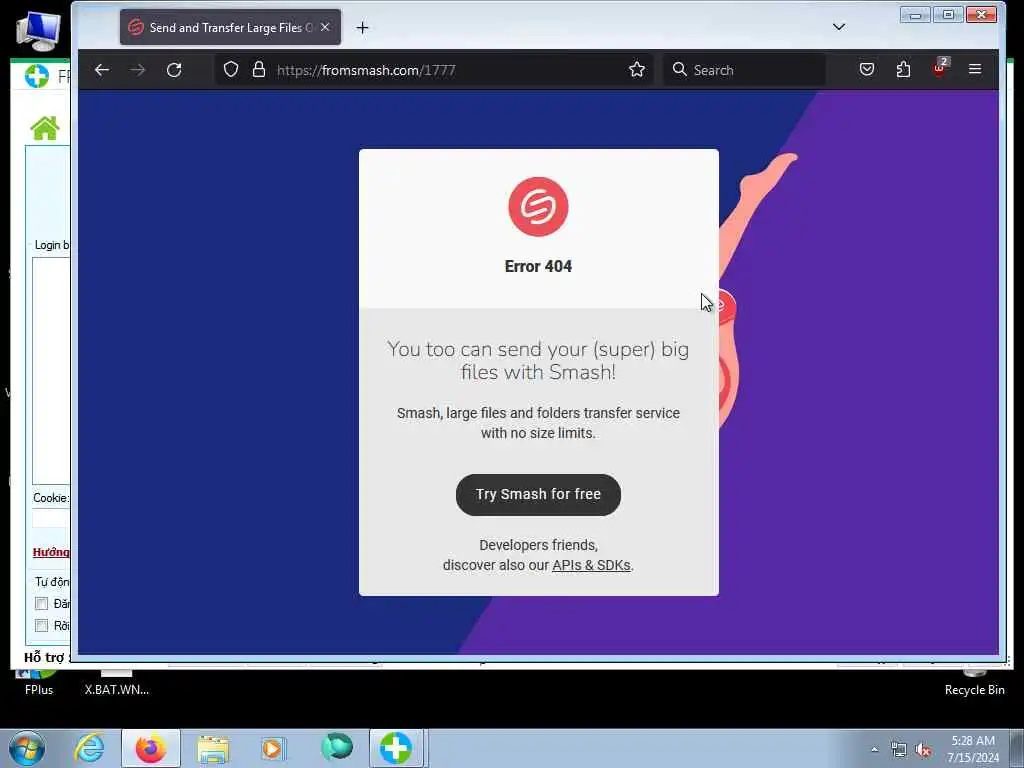Open the red Hướng link in FPlus window
This screenshot has width=1024, height=768.
pos(51,552)
